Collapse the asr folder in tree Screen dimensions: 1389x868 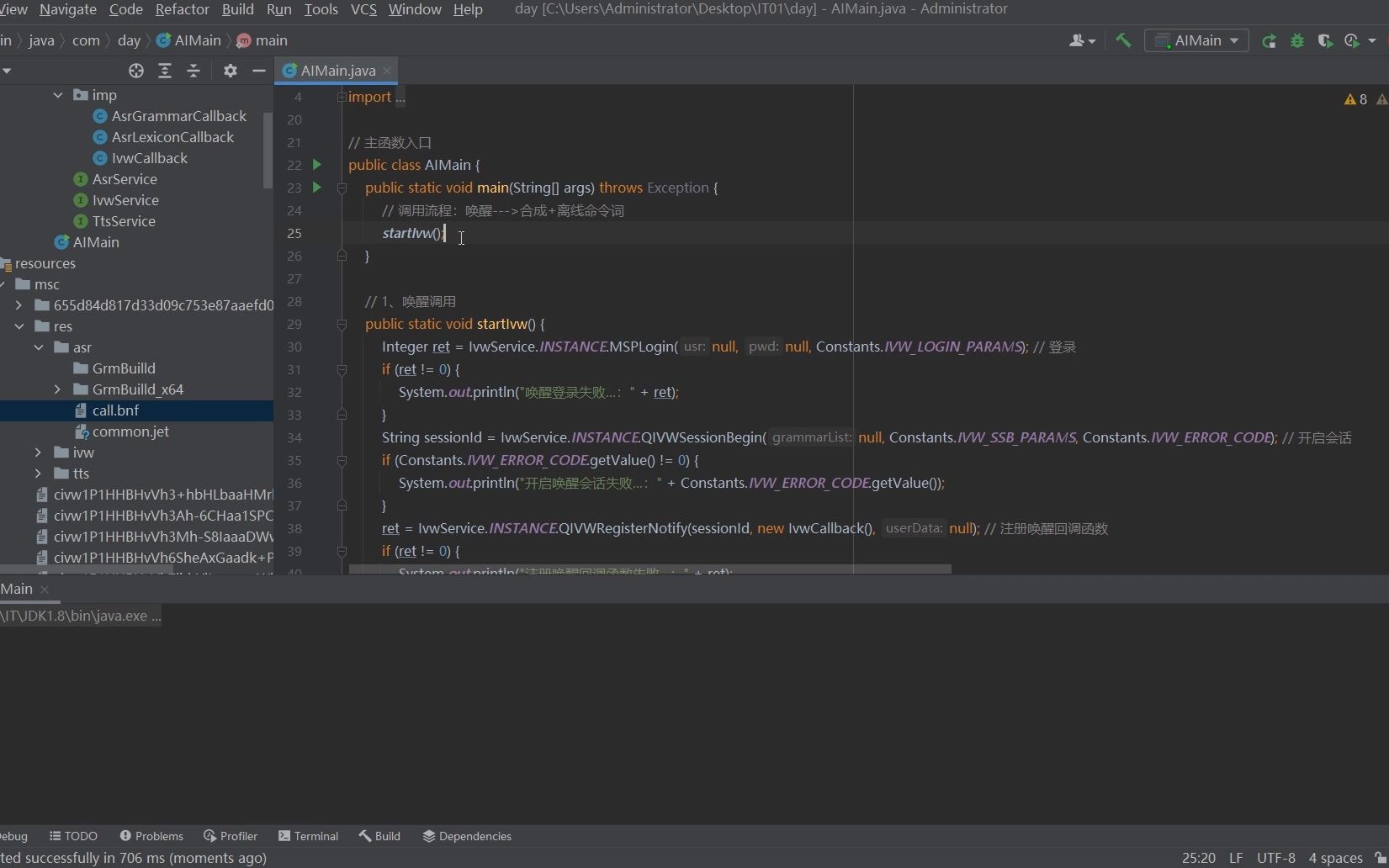click(39, 347)
